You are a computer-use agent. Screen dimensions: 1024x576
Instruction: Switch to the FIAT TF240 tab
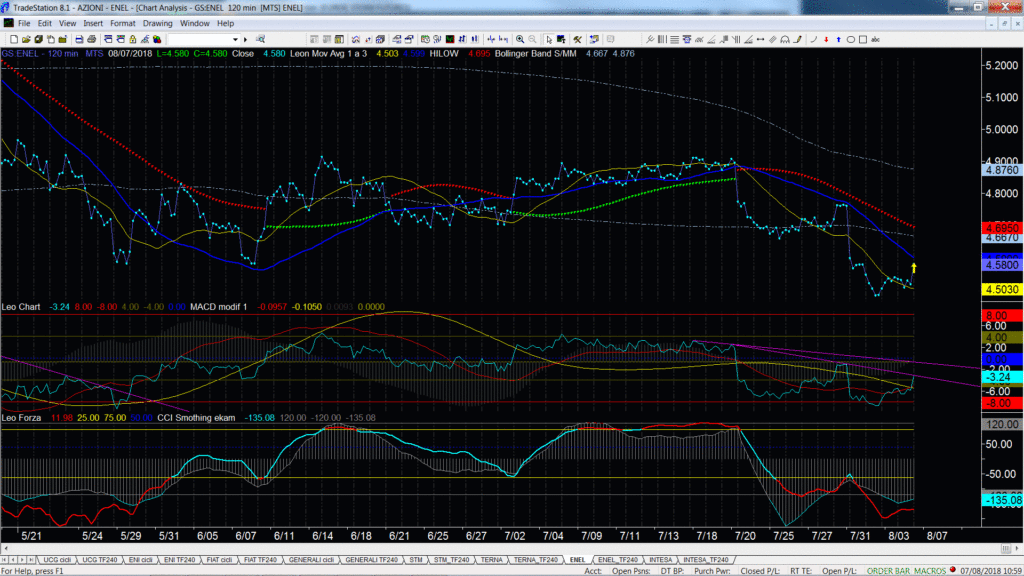[260, 560]
